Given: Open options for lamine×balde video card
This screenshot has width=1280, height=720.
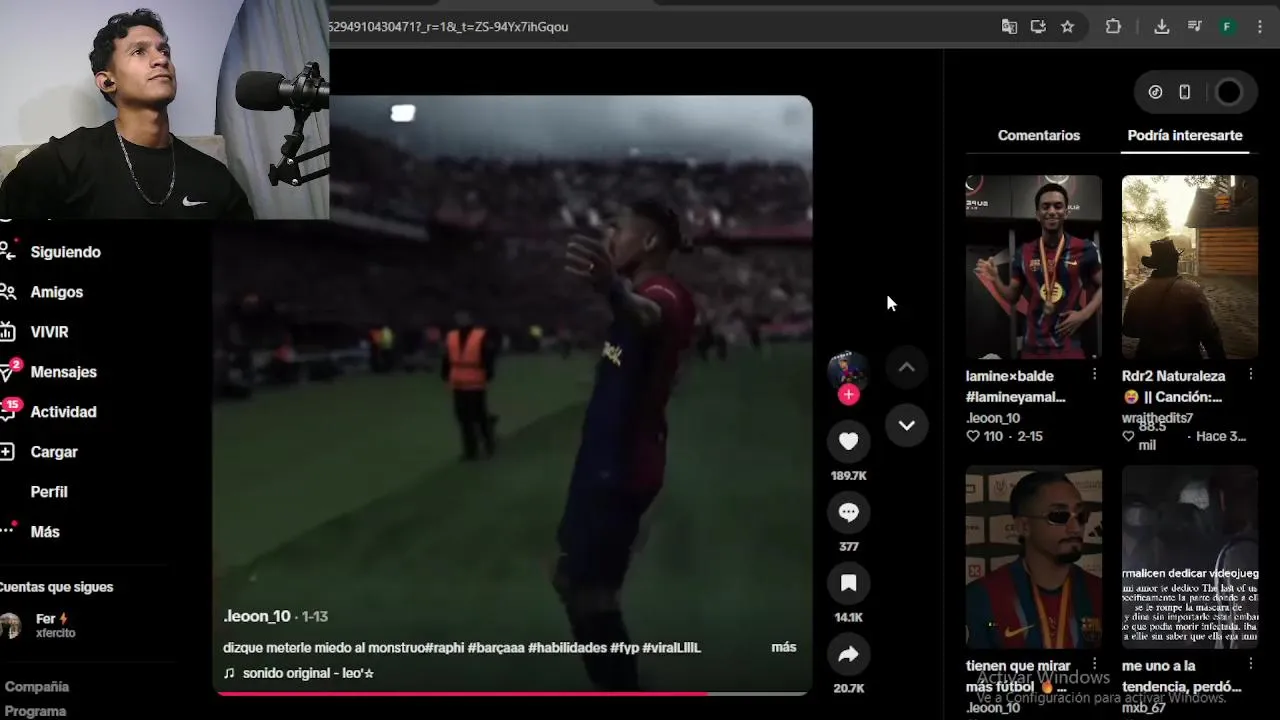Looking at the screenshot, I should click(x=1094, y=374).
